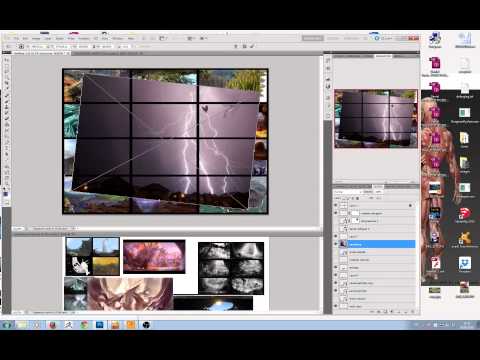The width and height of the screenshot is (480, 360).
Task: Select the Rectangular Marquee tool
Action: pyautogui.click(x=6, y=66)
